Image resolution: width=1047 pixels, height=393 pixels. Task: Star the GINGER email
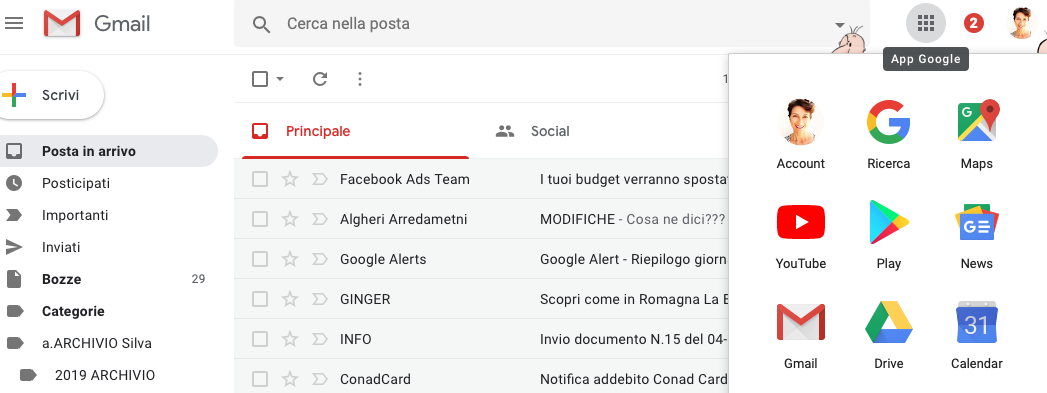click(290, 299)
